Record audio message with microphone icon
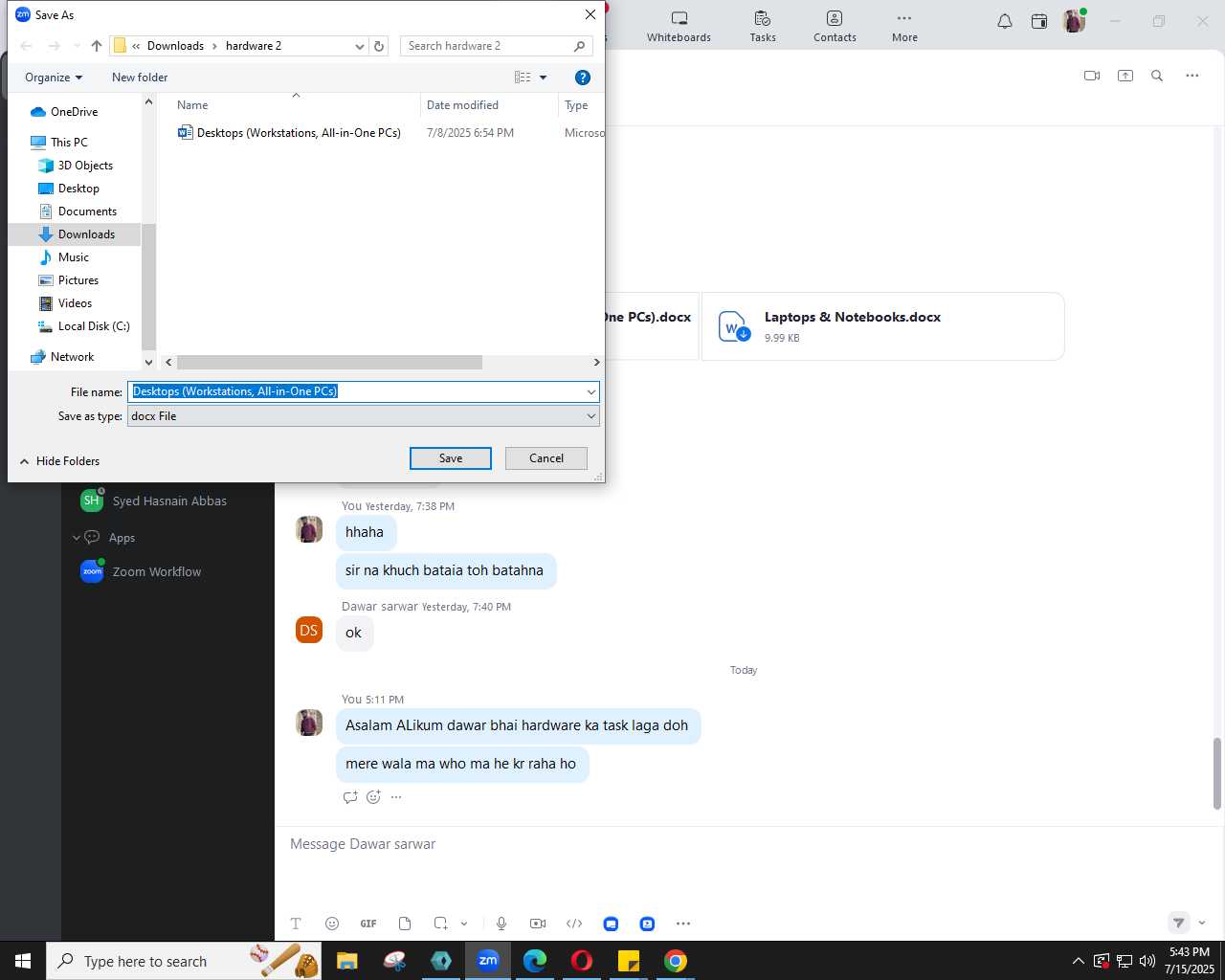The width and height of the screenshot is (1225, 980). tap(501, 924)
